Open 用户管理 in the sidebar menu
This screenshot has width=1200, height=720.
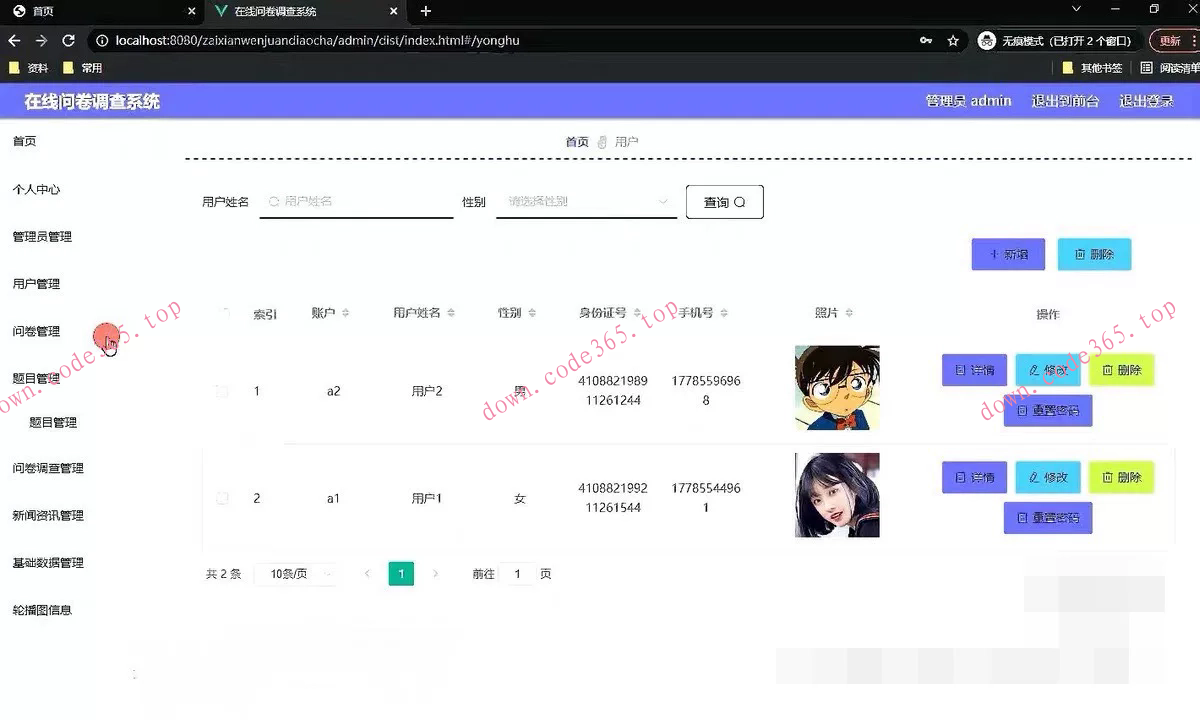coord(37,283)
